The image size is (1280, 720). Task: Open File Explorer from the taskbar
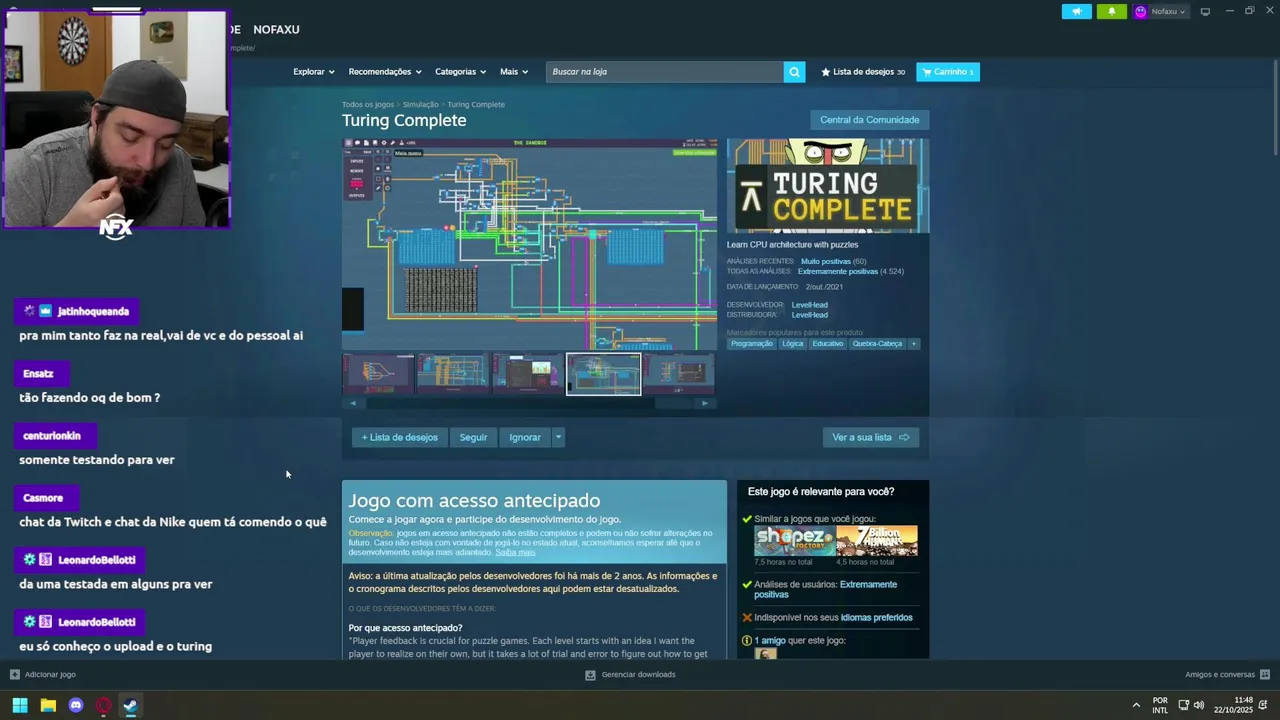click(x=48, y=705)
